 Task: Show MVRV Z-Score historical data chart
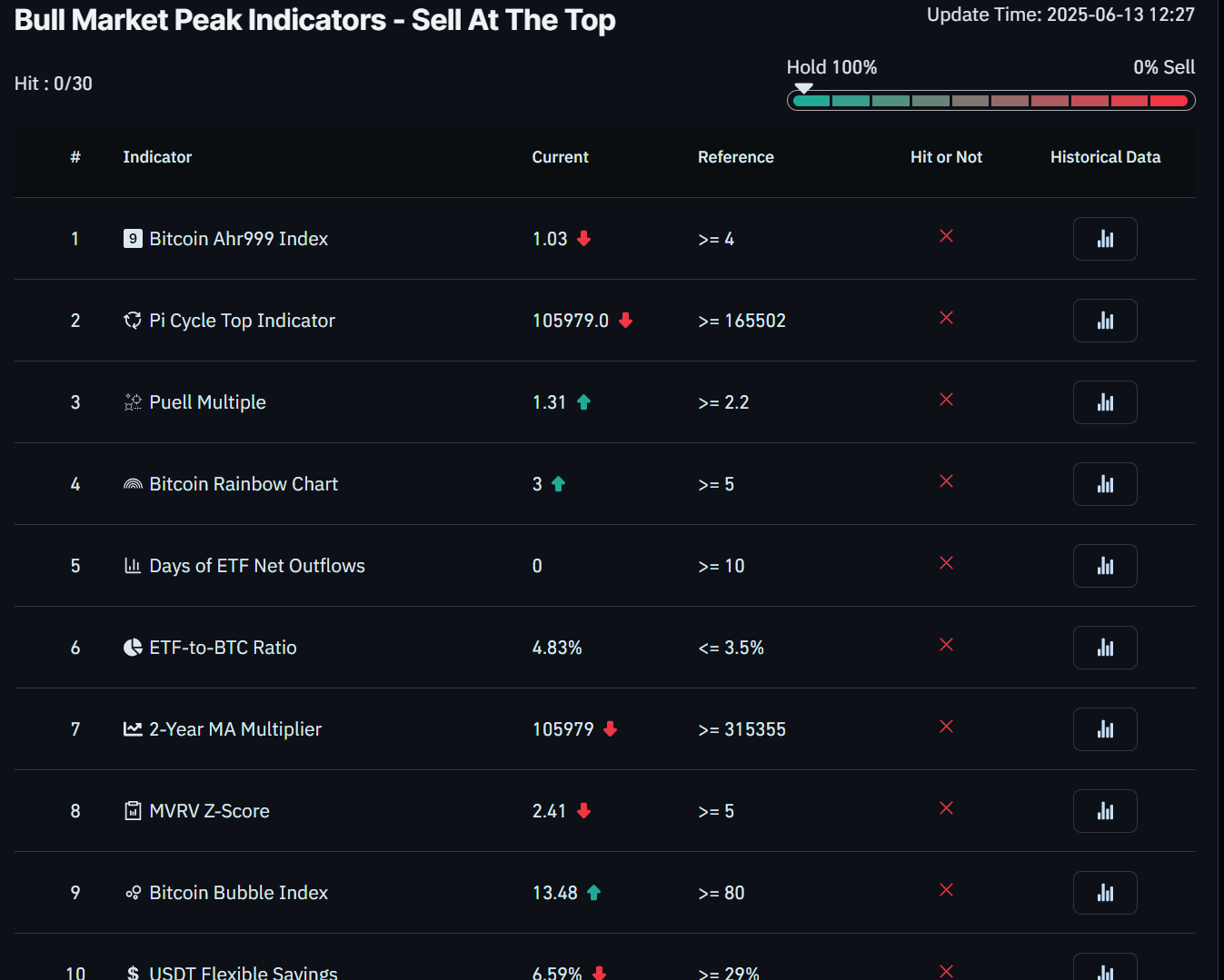pyautogui.click(x=1104, y=811)
